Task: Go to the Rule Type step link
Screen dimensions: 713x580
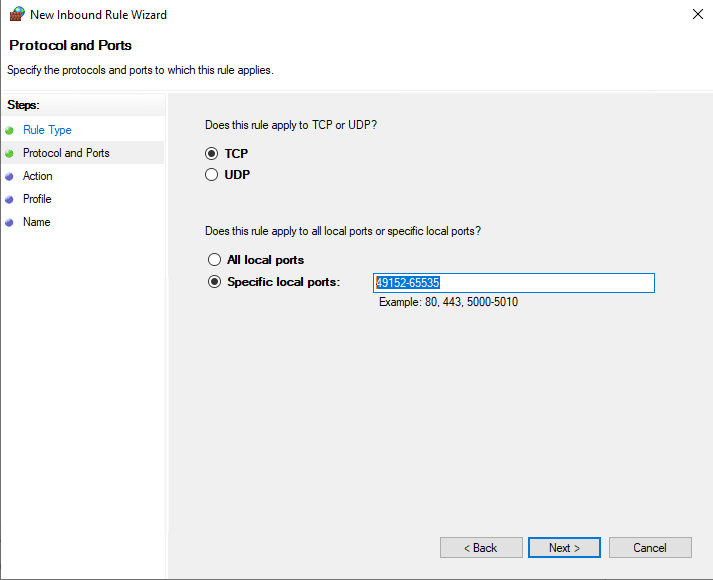Action: click(47, 130)
